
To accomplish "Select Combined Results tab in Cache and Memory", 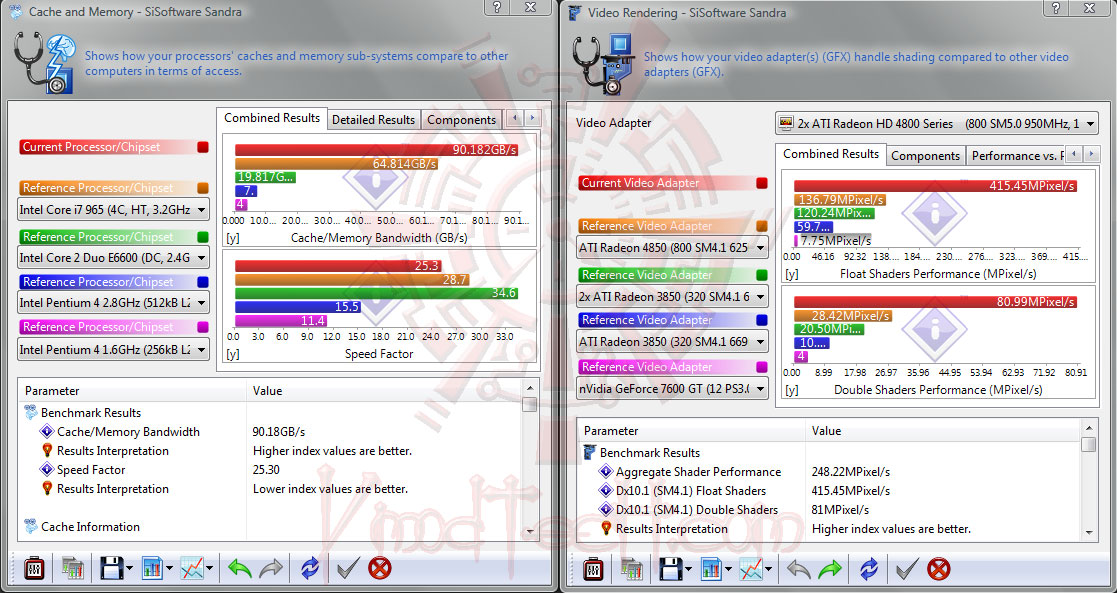I will tap(272, 118).
